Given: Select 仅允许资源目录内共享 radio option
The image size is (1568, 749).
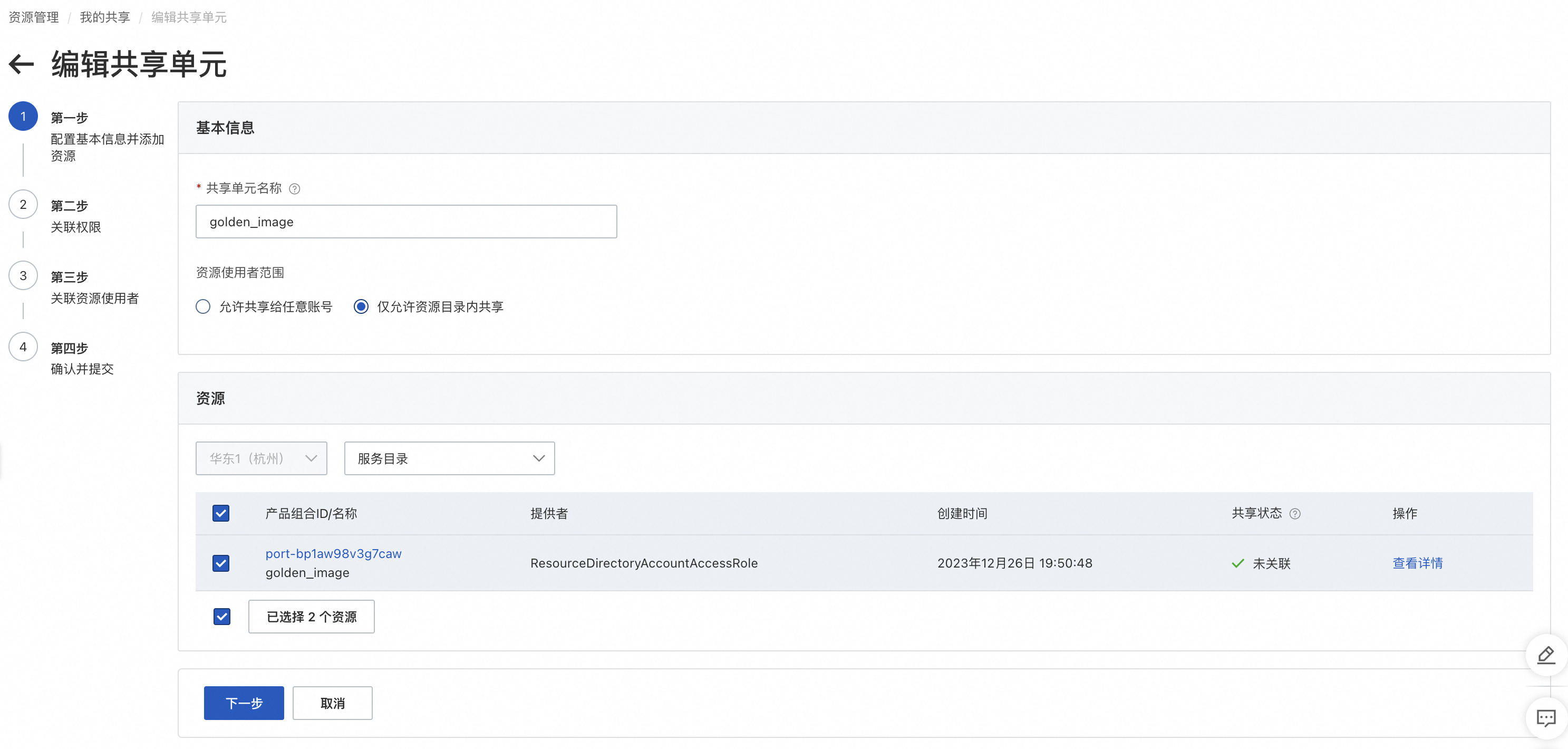Looking at the screenshot, I should pyautogui.click(x=361, y=307).
